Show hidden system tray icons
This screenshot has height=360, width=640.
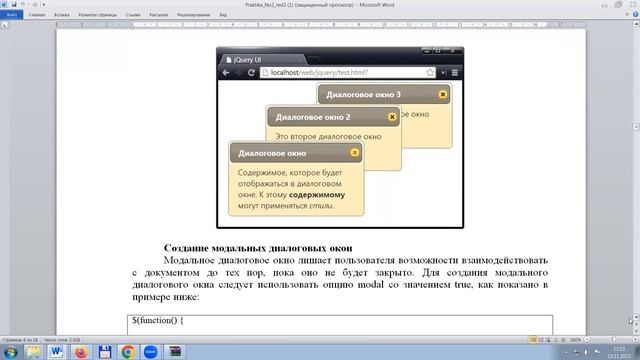point(566,352)
